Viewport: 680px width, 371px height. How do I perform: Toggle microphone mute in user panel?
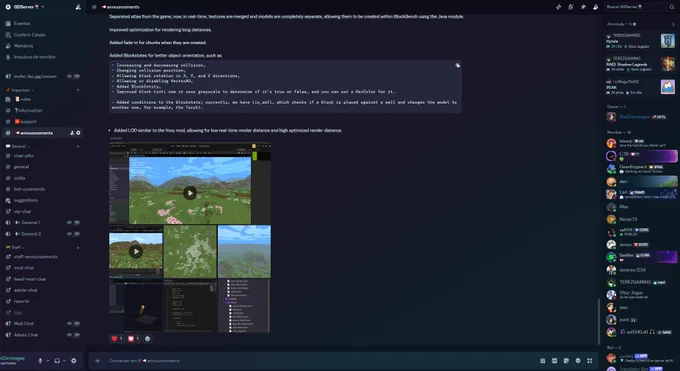point(40,361)
